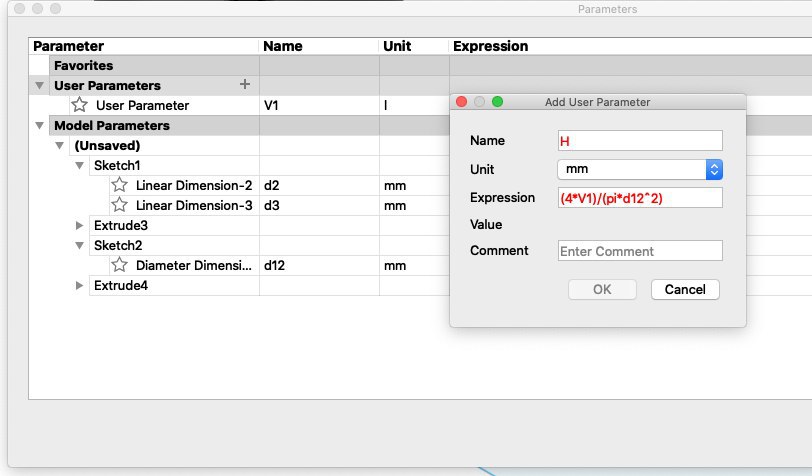Screen dimensions: 812x476
Task: Select the User Parameter row label
Action: [142, 105]
